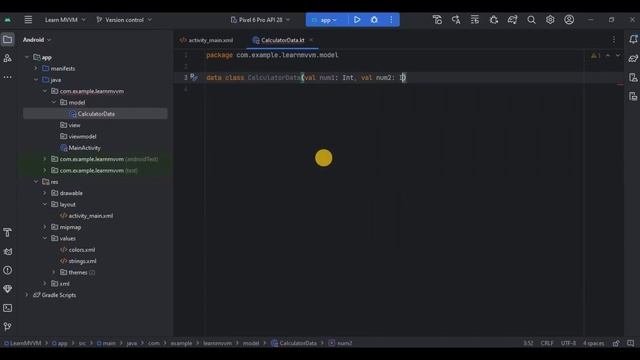Expand Gradle Scripts node
This screenshot has height=360, width=640.
point(27,295)
